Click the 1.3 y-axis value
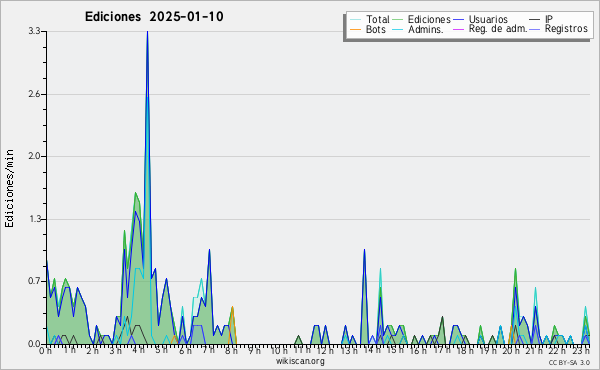 pos(34,219)
